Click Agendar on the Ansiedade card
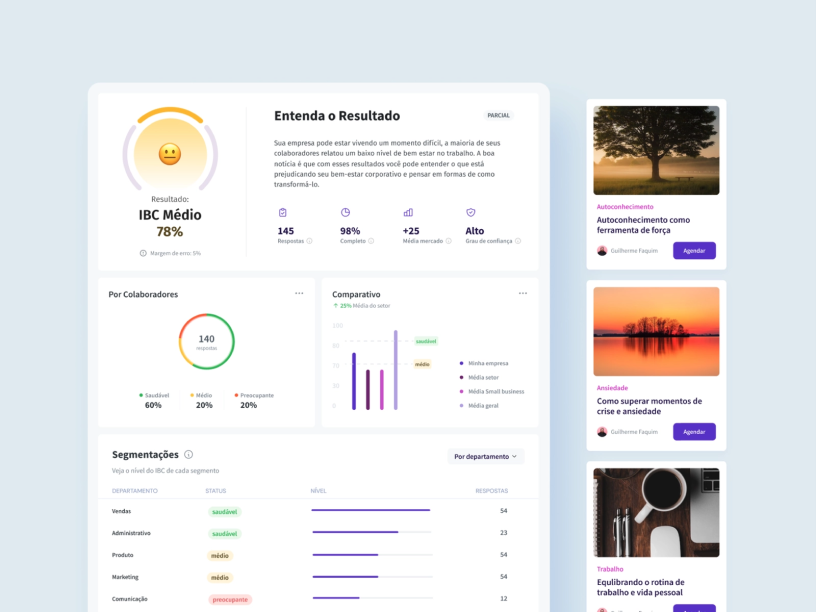 point(694,431)
